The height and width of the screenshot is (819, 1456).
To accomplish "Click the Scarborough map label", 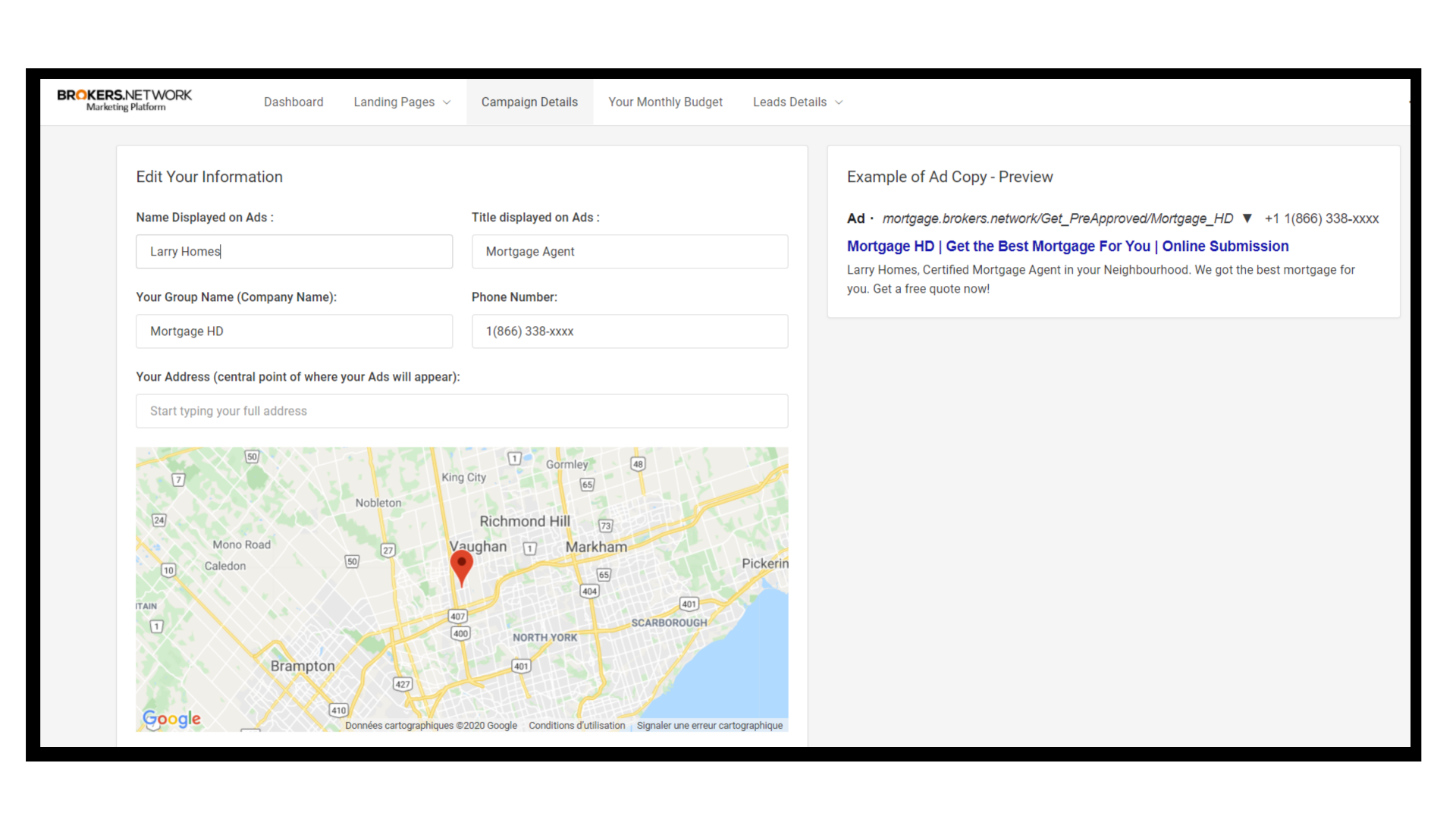I will point(669,623).
